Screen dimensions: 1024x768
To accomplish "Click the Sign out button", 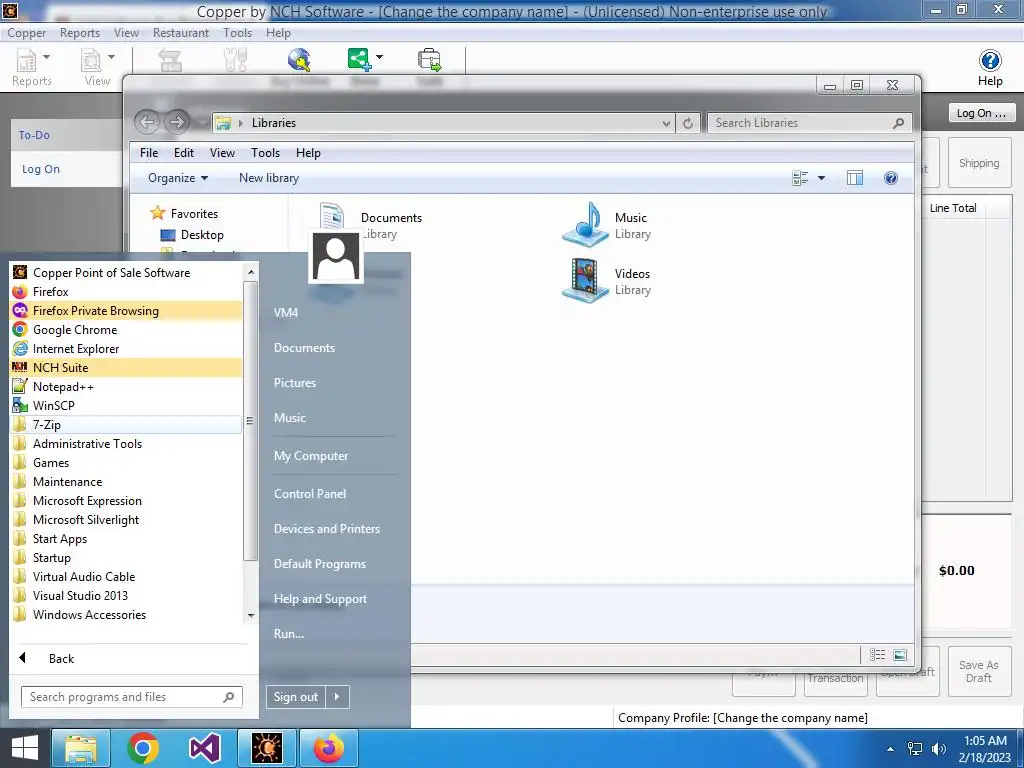I will 295,697.
